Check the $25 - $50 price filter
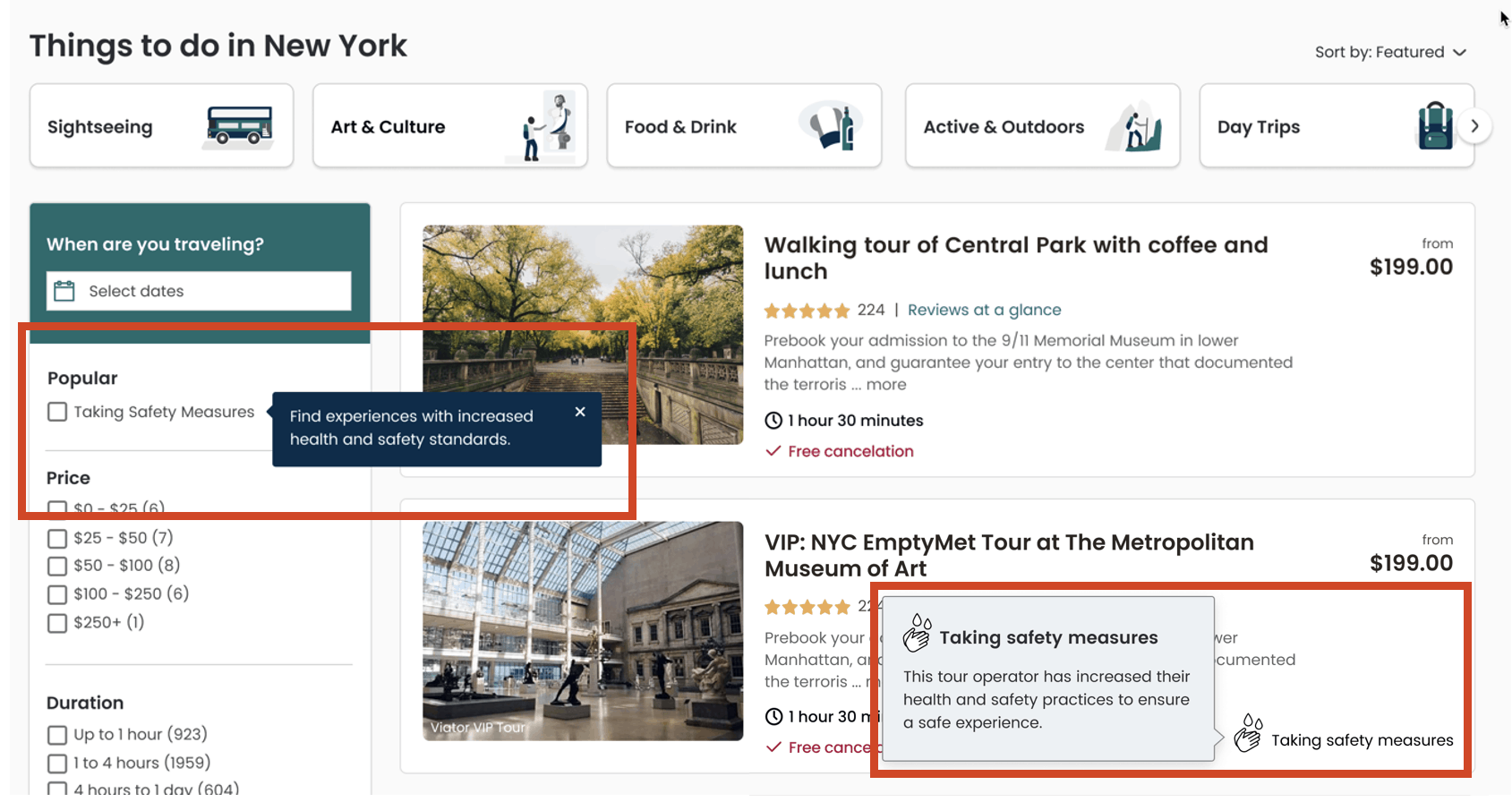This screenshot has width=1512, height=802. click(57, 538)
